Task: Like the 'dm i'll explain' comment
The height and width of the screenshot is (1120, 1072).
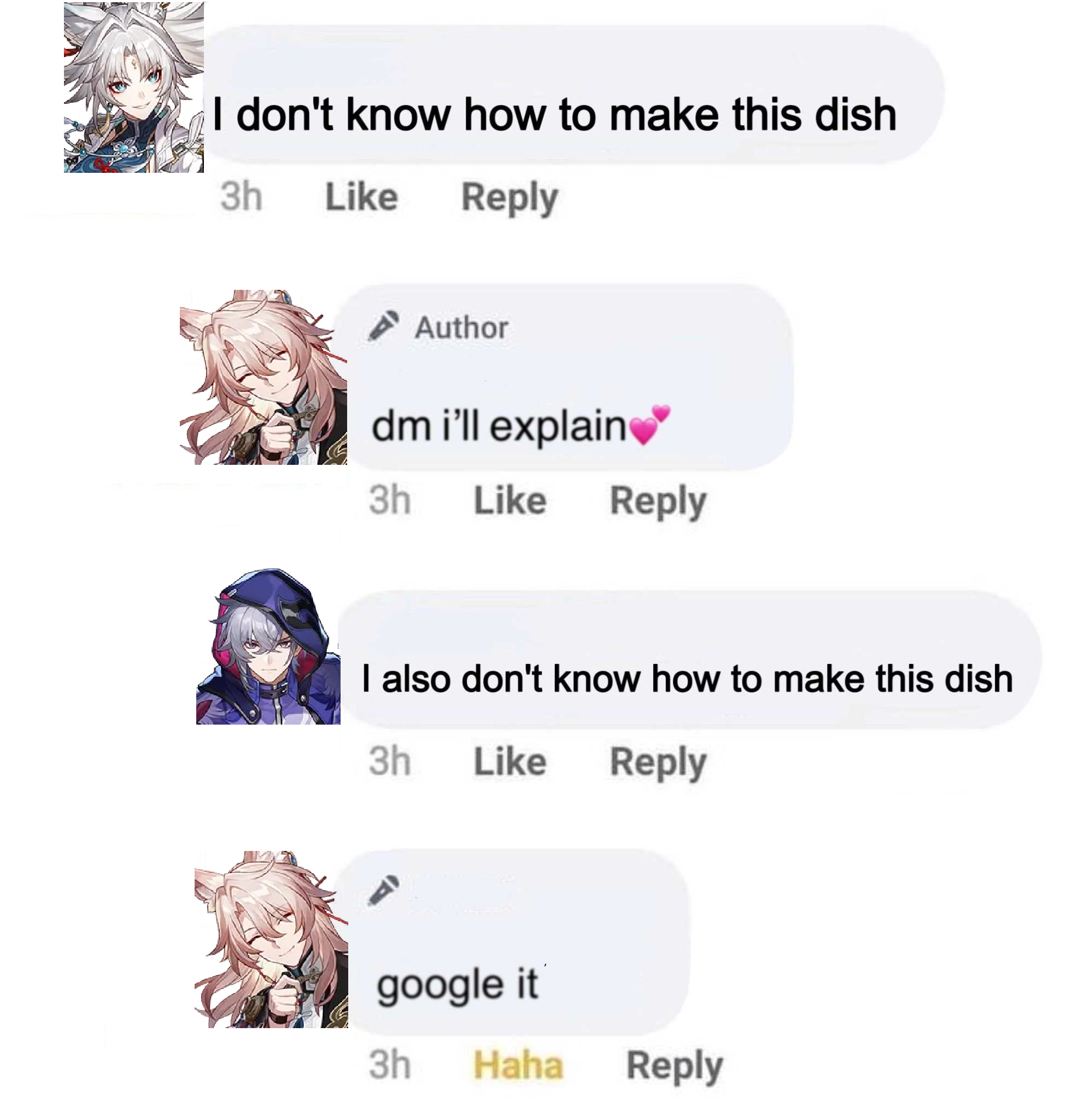Action: 510,500
